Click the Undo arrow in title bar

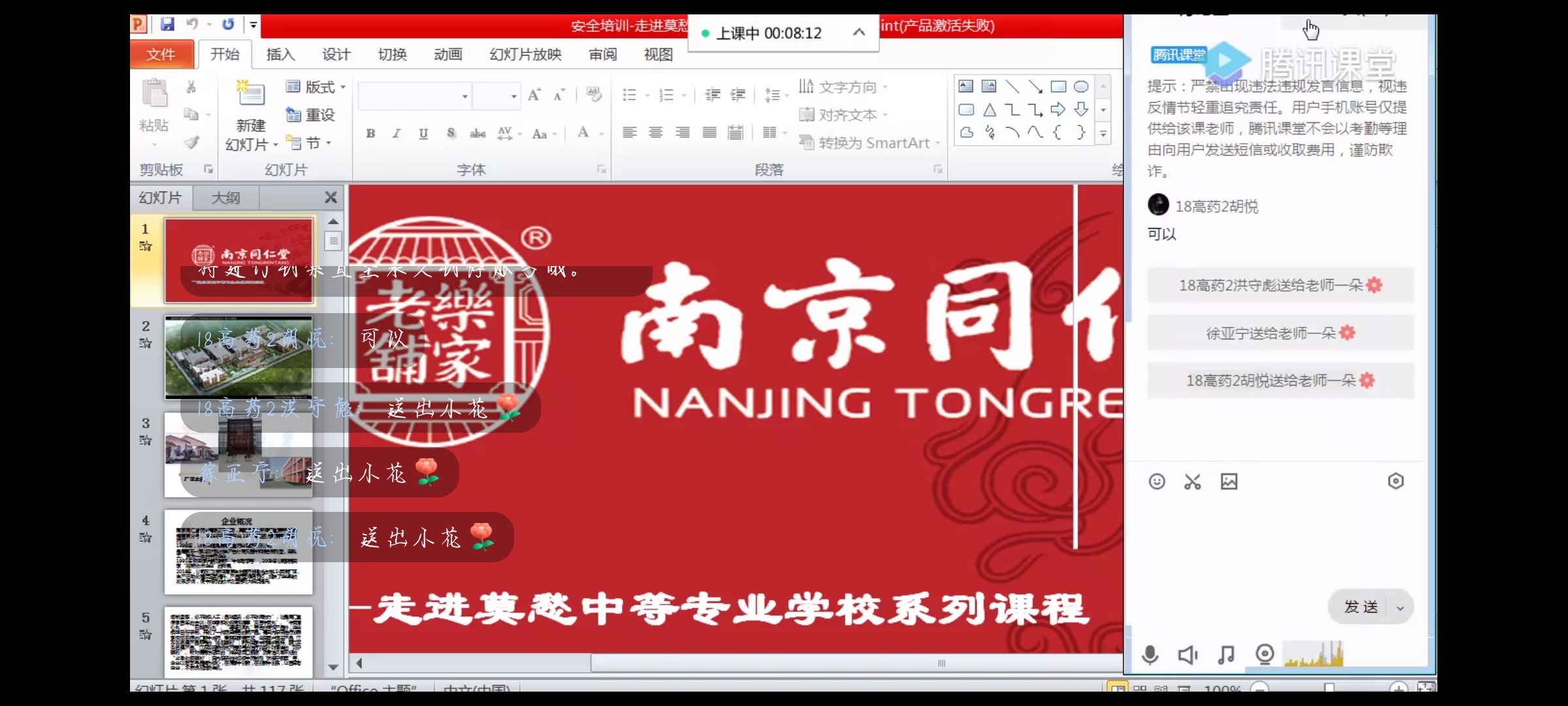click(x=192, y=24)
